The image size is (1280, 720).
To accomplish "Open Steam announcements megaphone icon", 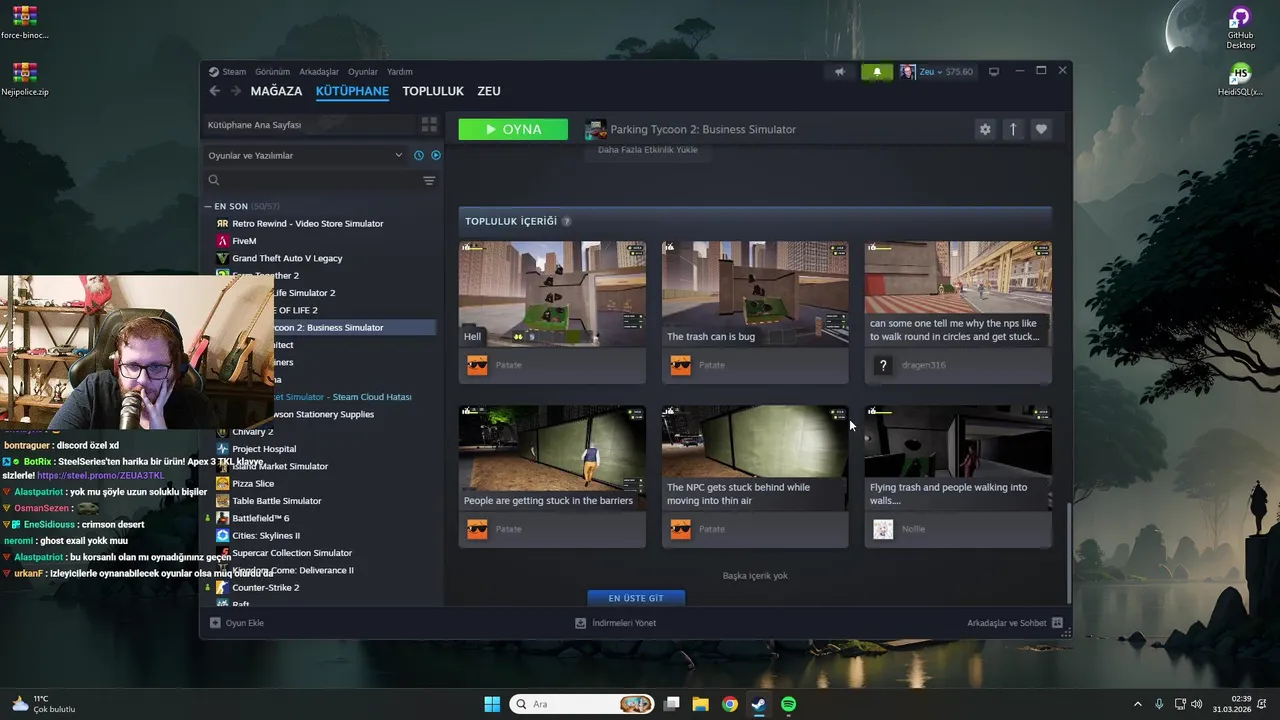I will tap(840, 72).
